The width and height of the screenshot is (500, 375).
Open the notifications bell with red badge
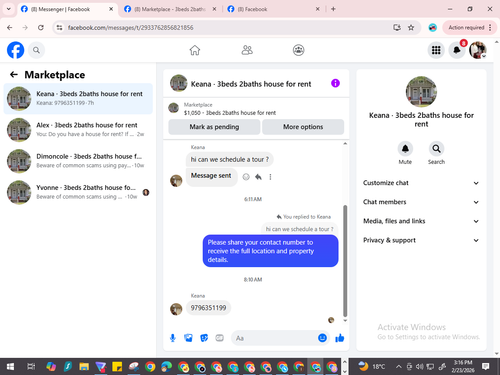[457, 50]
